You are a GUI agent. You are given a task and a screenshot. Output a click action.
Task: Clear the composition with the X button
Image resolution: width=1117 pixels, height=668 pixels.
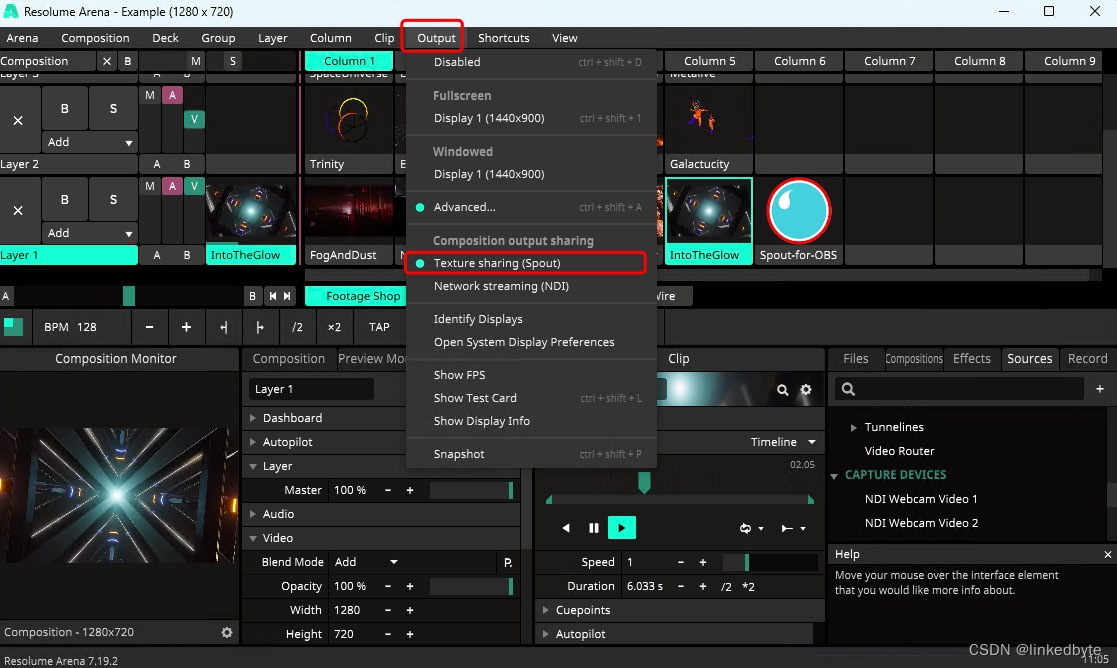coord(107,61)
